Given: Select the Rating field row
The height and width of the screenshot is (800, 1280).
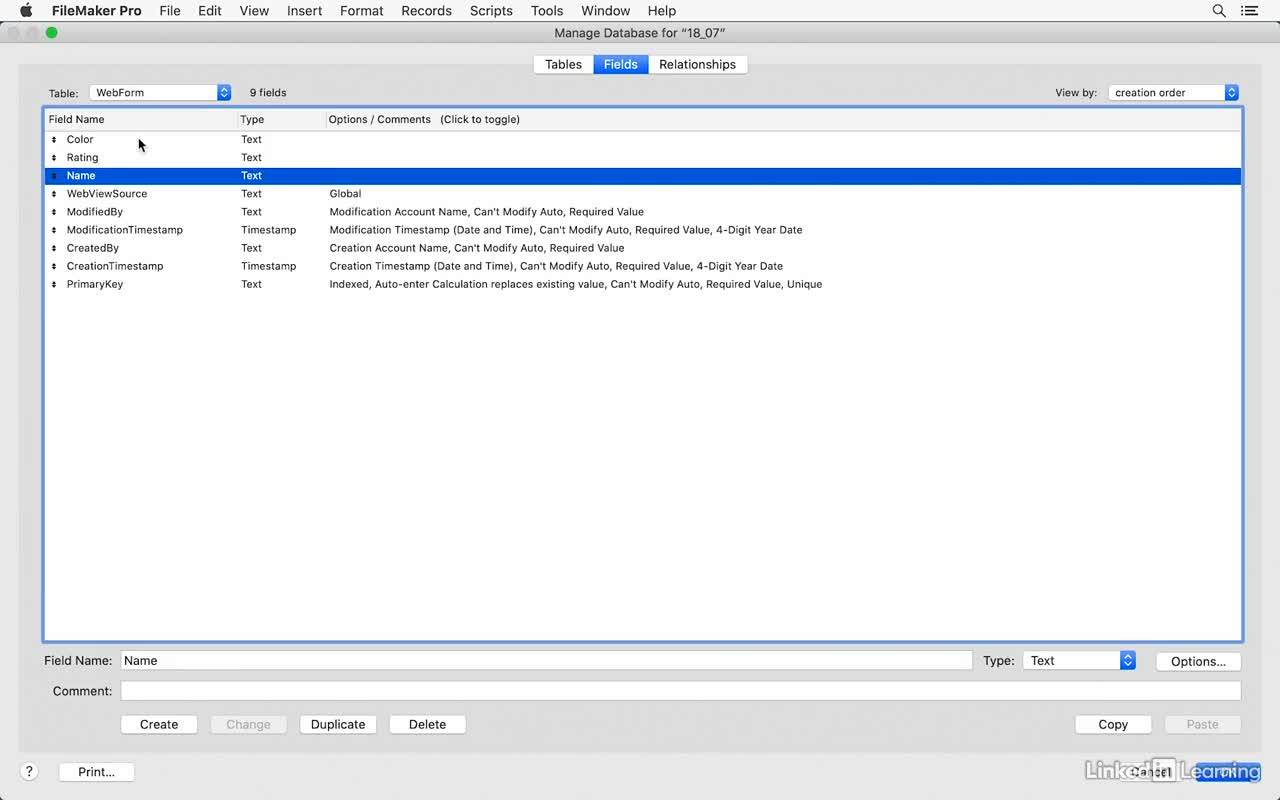Looking at the screenshot, I should point(643,158).
